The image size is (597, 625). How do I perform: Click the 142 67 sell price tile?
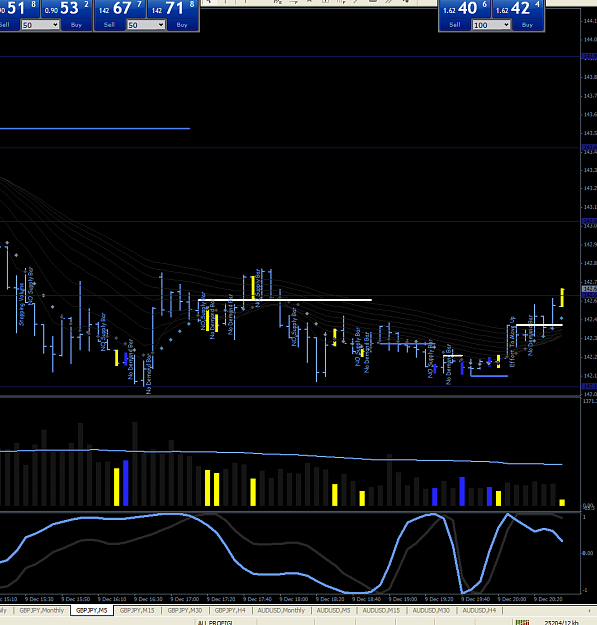pyautogui.click(x=120, y=9)
